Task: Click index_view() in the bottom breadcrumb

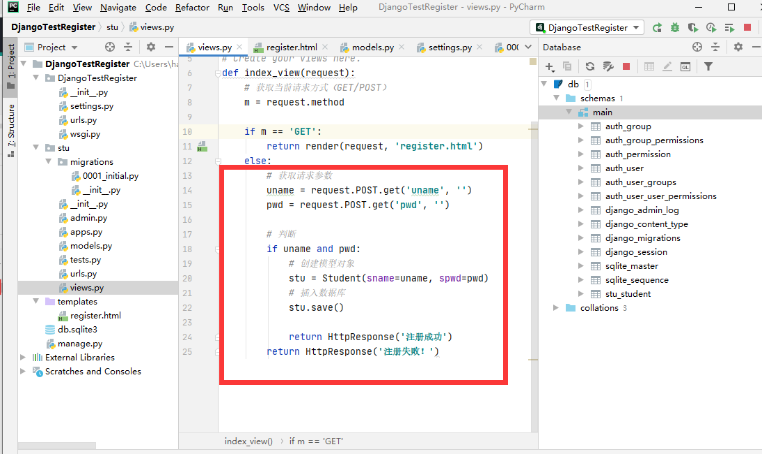Action: (248, 441)
